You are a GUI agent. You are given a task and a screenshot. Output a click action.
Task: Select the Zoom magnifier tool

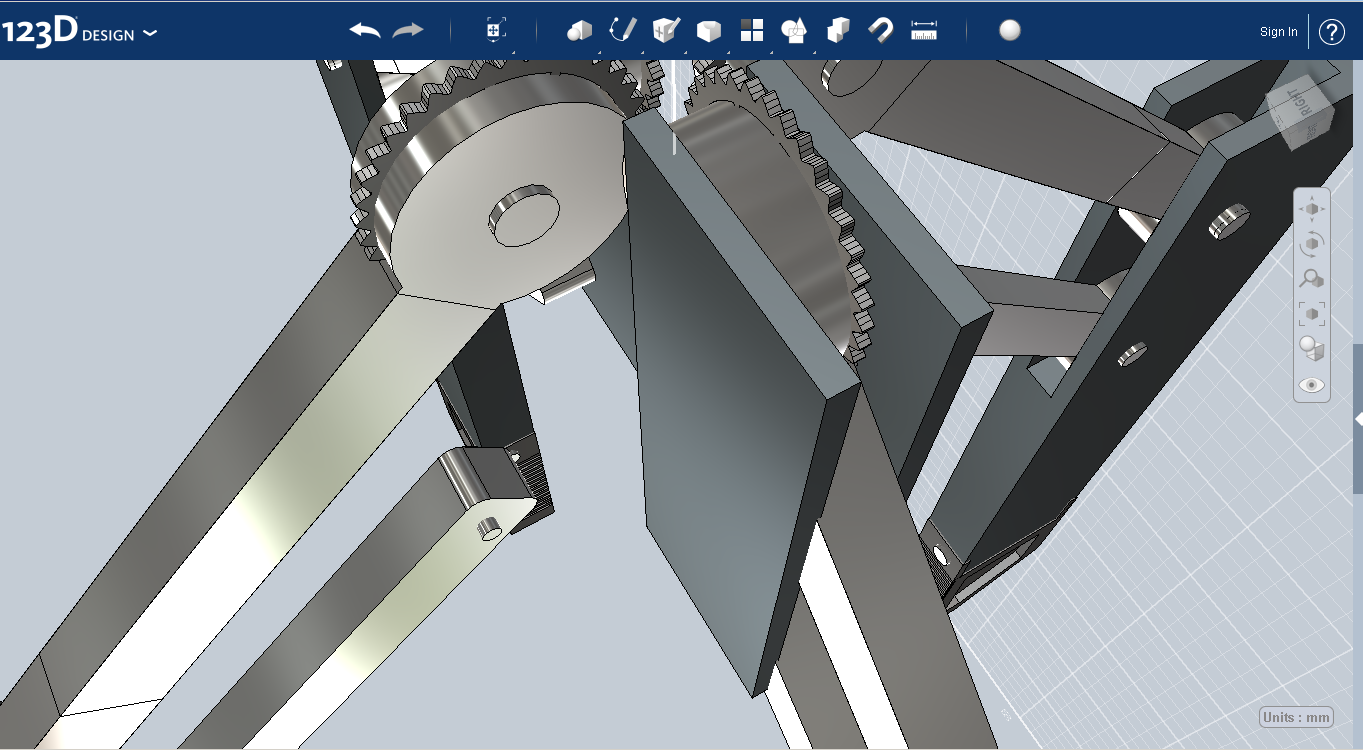tap(1312, 279)
